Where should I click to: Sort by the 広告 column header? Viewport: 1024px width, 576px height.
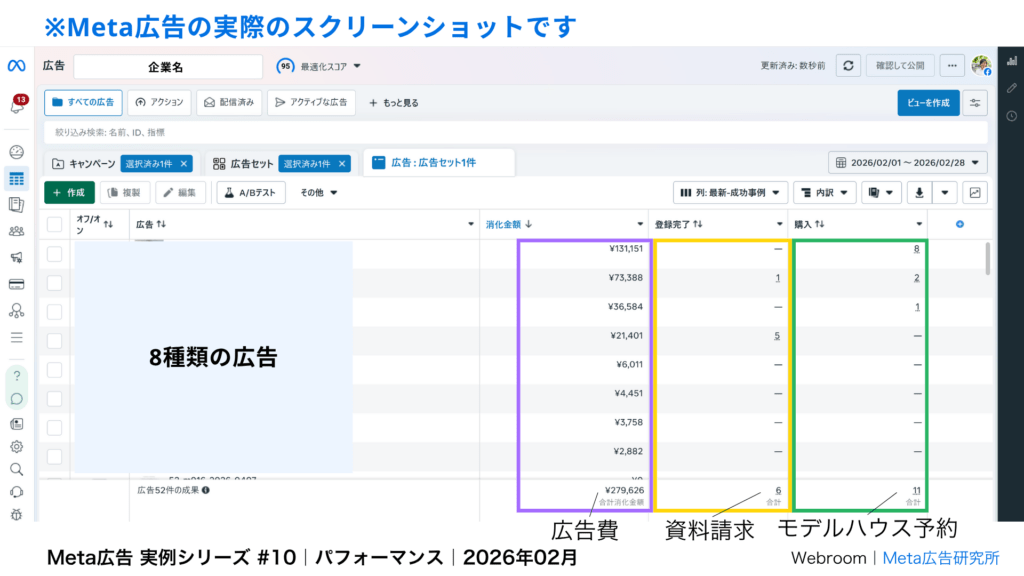tap(151, 224)
